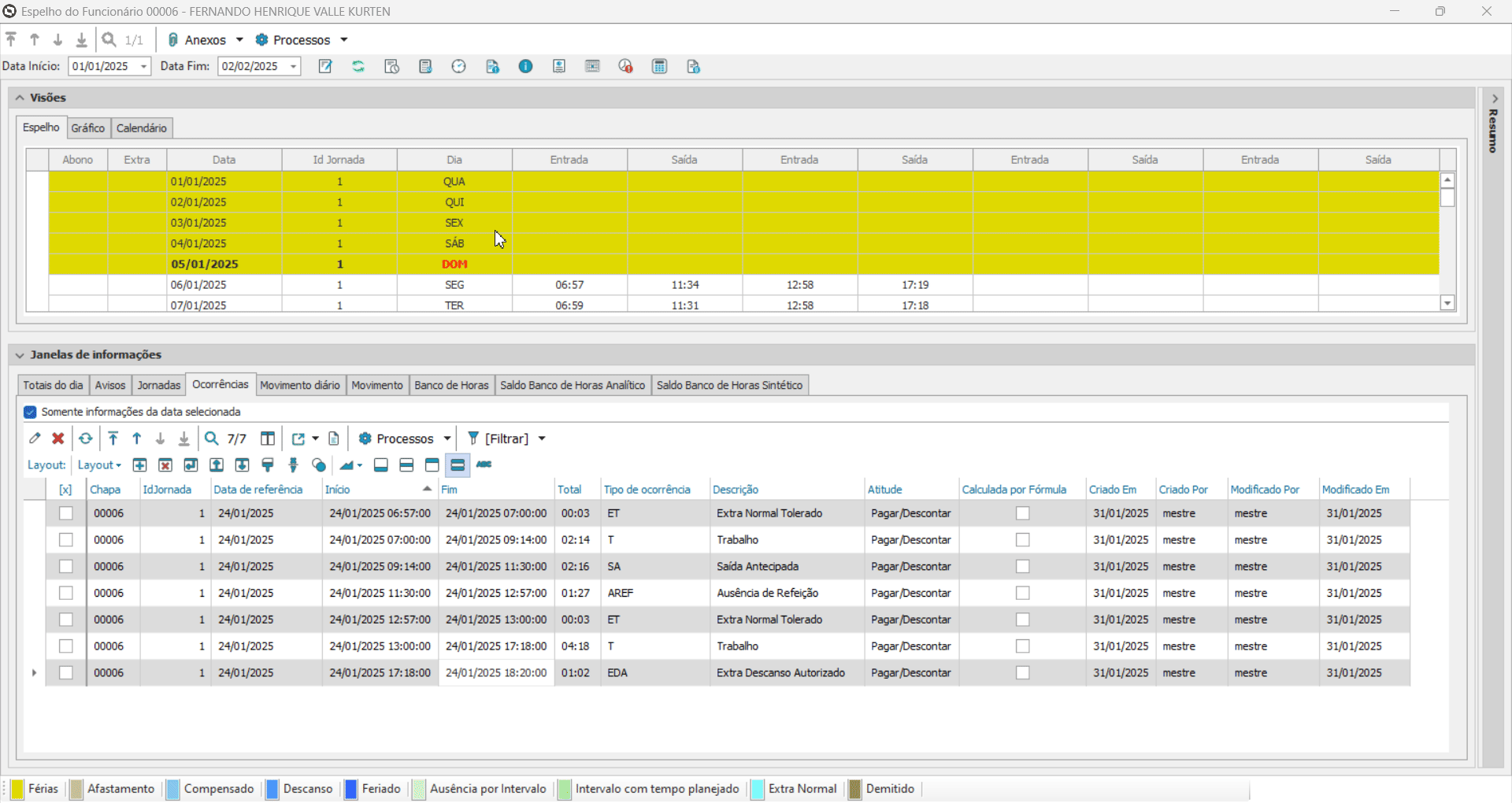Click the pencil edit icon in Ocorrências toolbar

tap(35, 439)
